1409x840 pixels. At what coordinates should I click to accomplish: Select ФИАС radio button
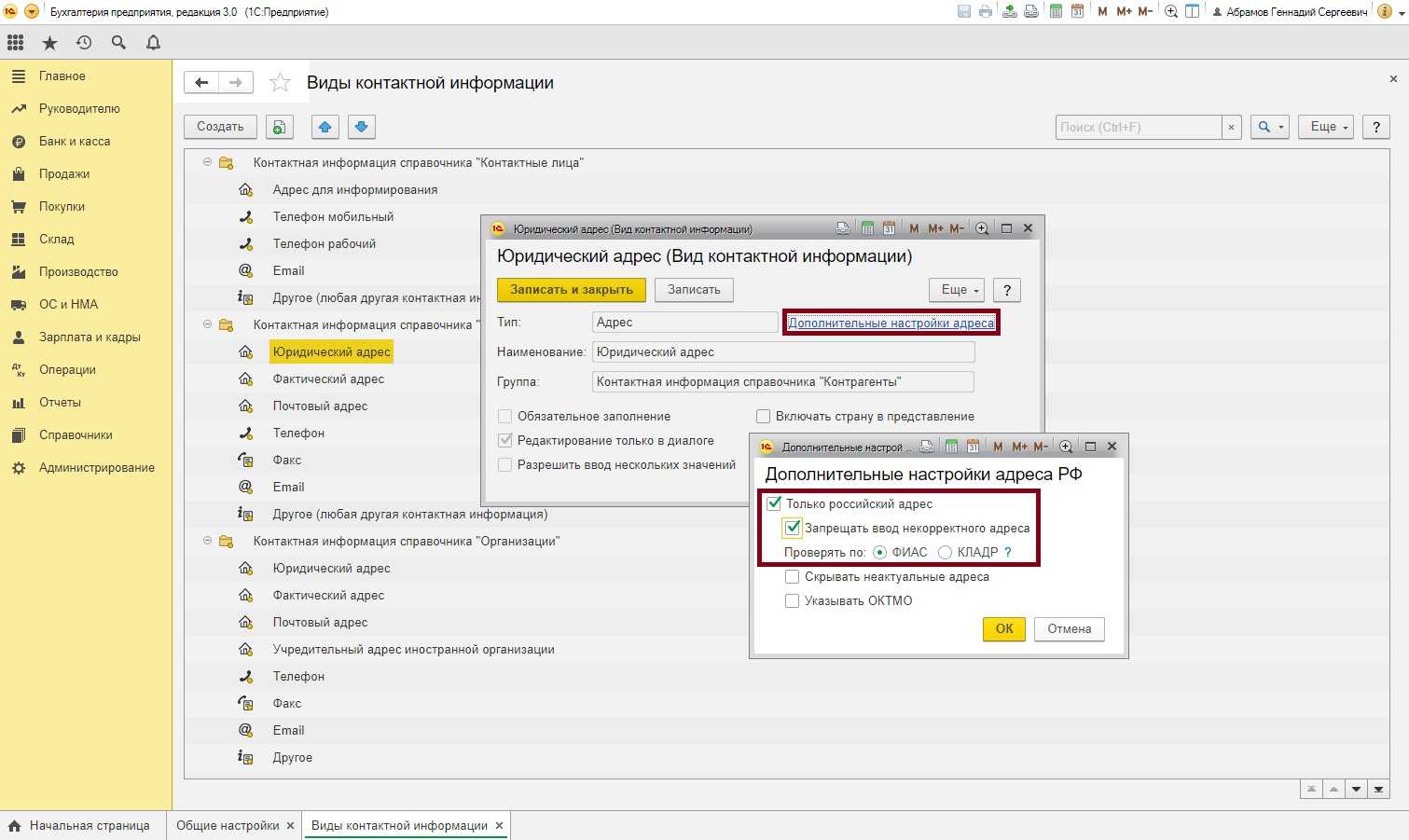[879, 552]
